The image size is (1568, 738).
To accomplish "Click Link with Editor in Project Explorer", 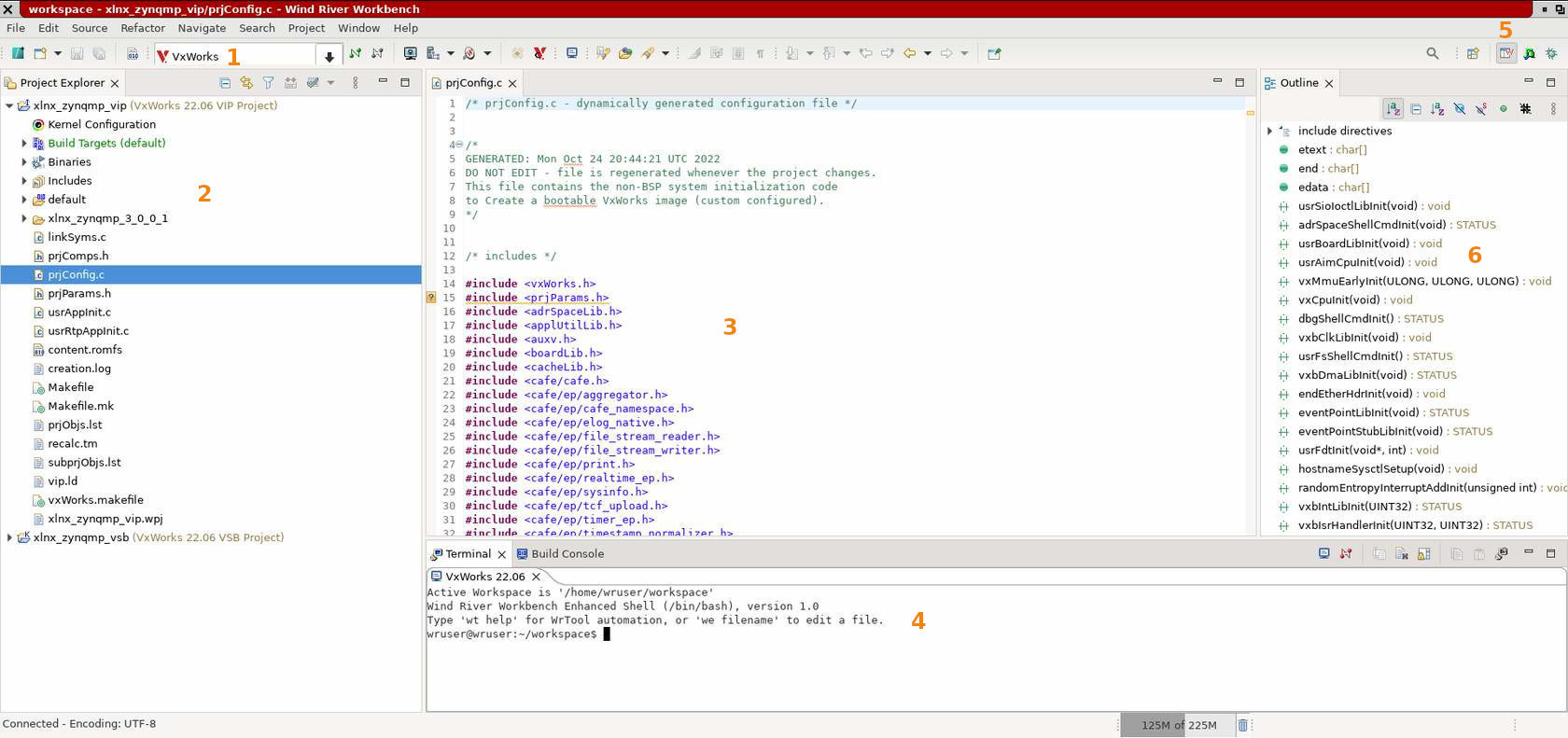I will pos(246,83).
